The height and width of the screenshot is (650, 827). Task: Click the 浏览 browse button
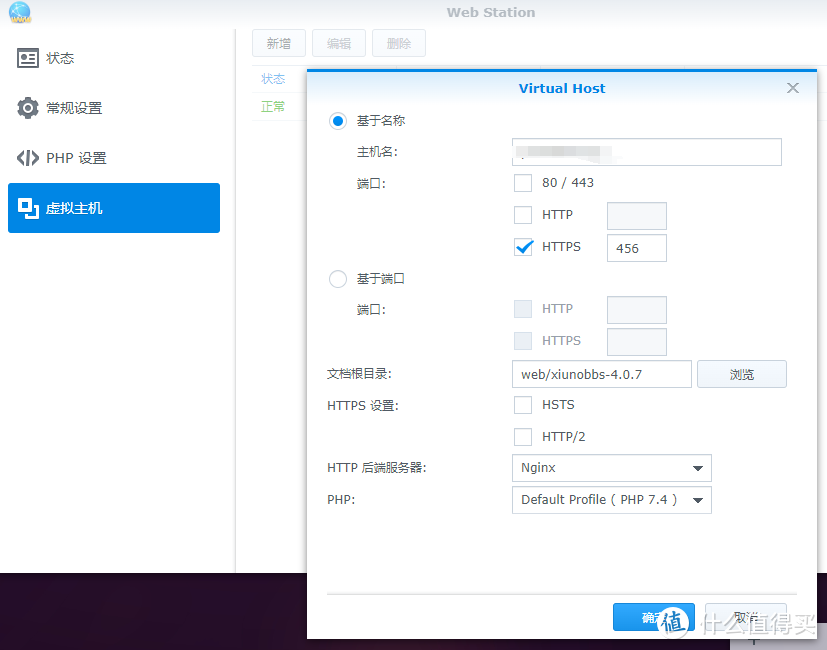(x=741, y=374)
